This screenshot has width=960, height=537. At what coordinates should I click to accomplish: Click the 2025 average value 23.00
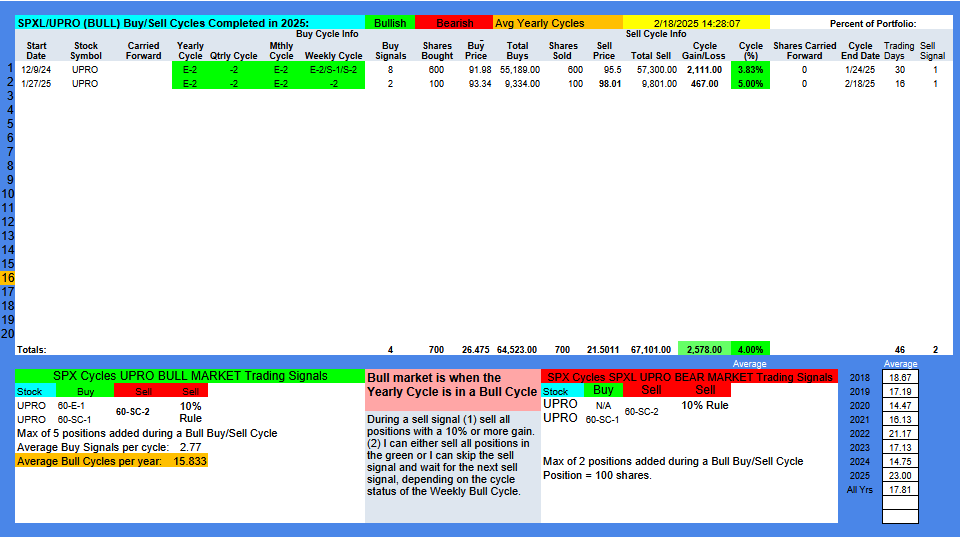pos(900,476)
